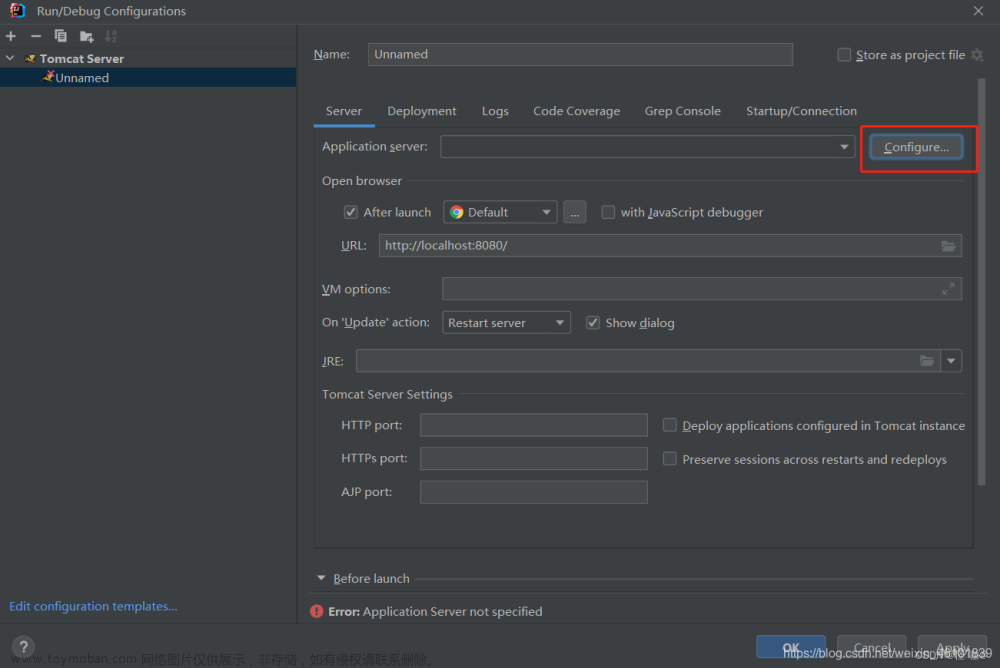The height and width of the screenshot is (668, 1000).
Task: Enable Store as project file
Action: 844,55
